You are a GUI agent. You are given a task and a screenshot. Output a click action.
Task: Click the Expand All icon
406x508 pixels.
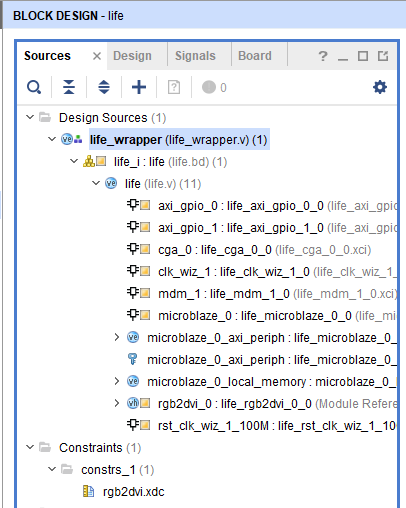[x=104, y=87]
